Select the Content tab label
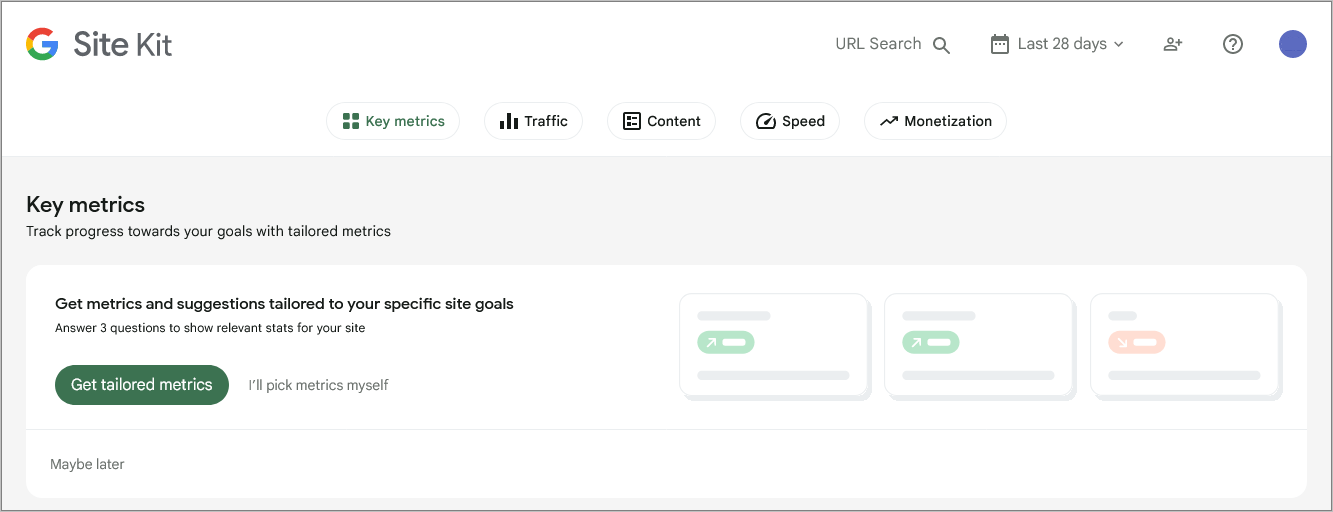The width and height of the screenshot is (1333, 512). 674,121
